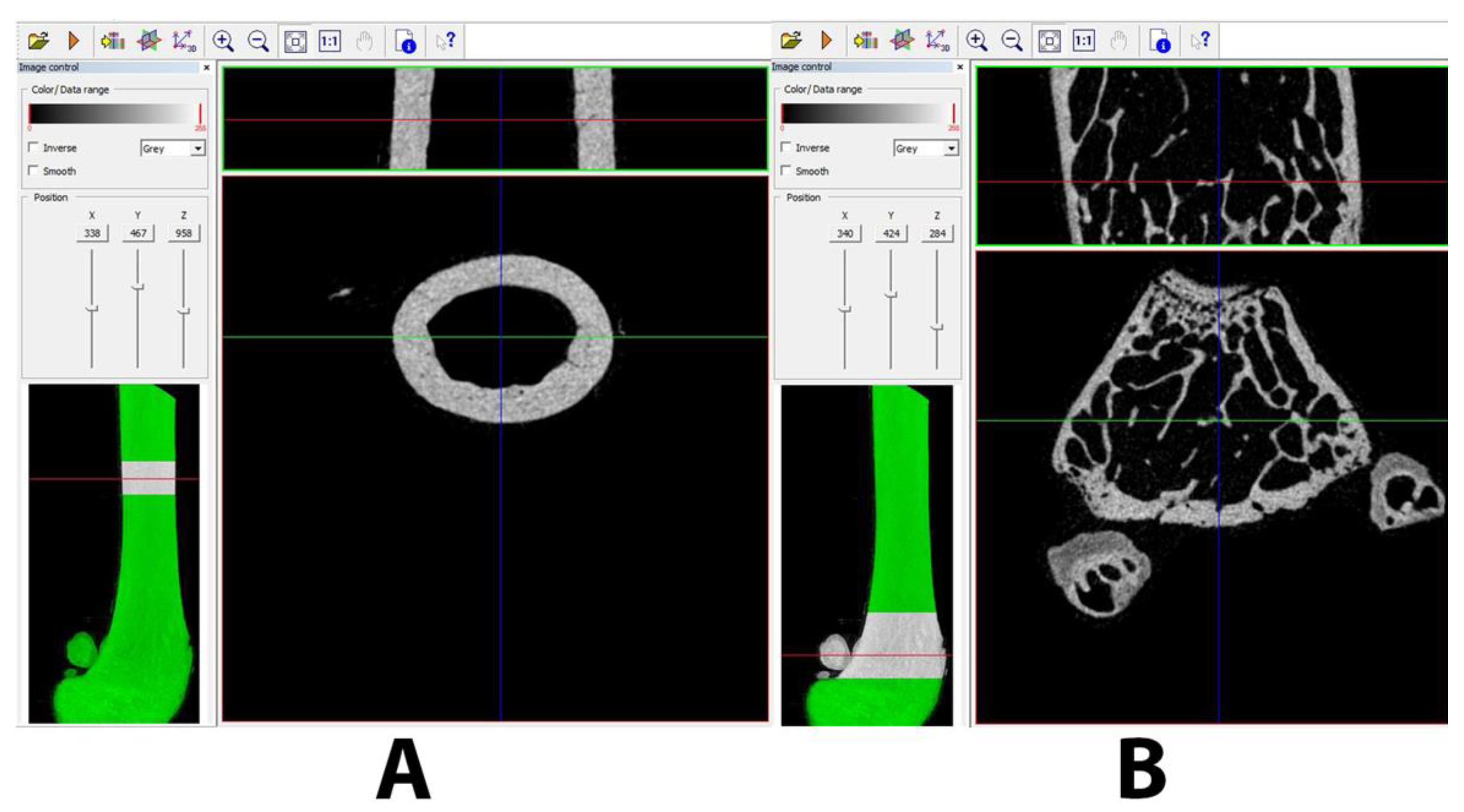Check the Inverse option in panel B

[786, 147]
